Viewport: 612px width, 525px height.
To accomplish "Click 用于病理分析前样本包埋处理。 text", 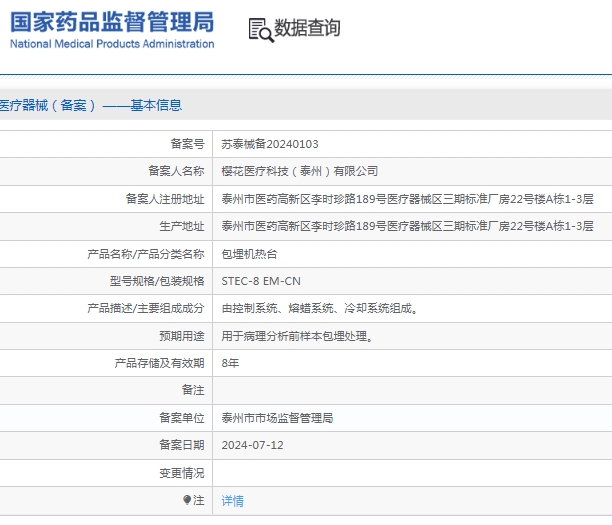I will click(x=297, y=336).
